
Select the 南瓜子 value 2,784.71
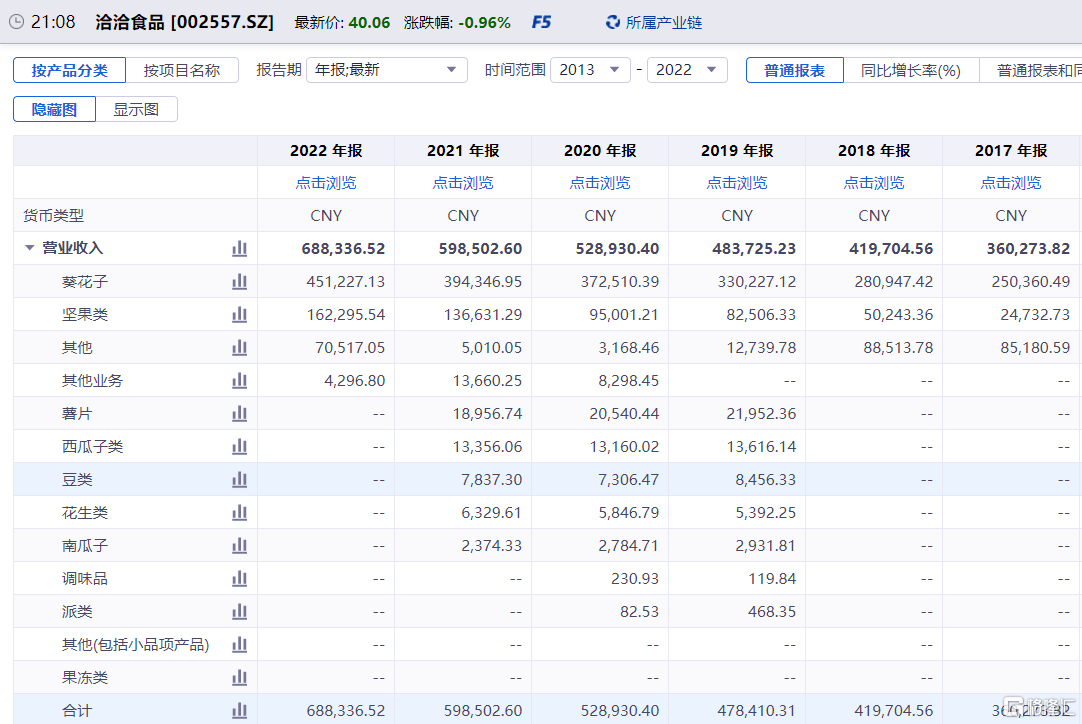[x=629, y=545]
